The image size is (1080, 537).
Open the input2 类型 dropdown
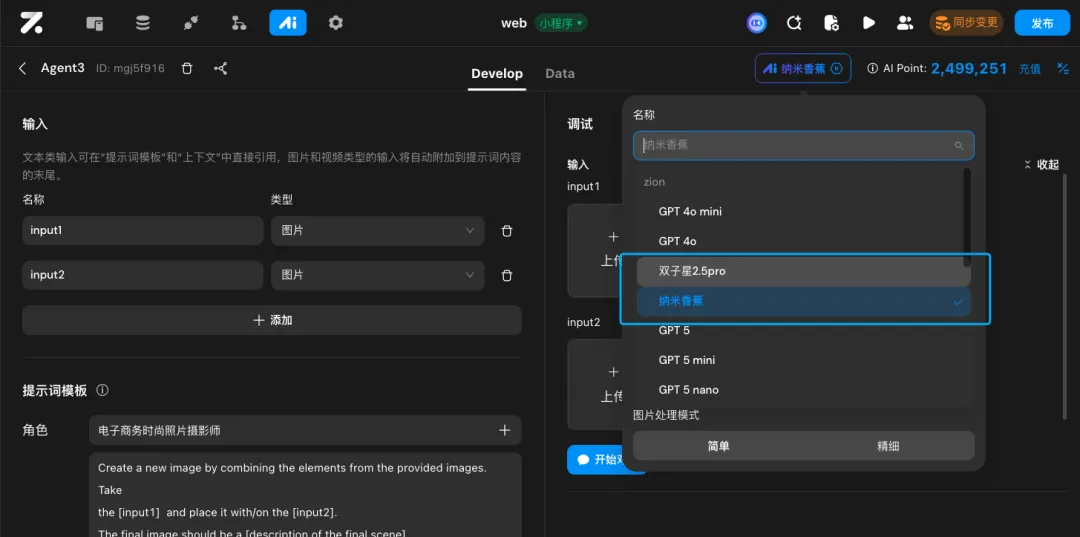[377, 275]
